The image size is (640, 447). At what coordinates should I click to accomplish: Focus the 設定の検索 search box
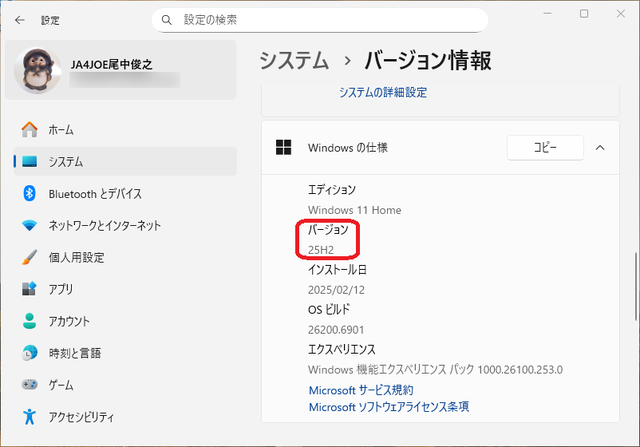320,20
